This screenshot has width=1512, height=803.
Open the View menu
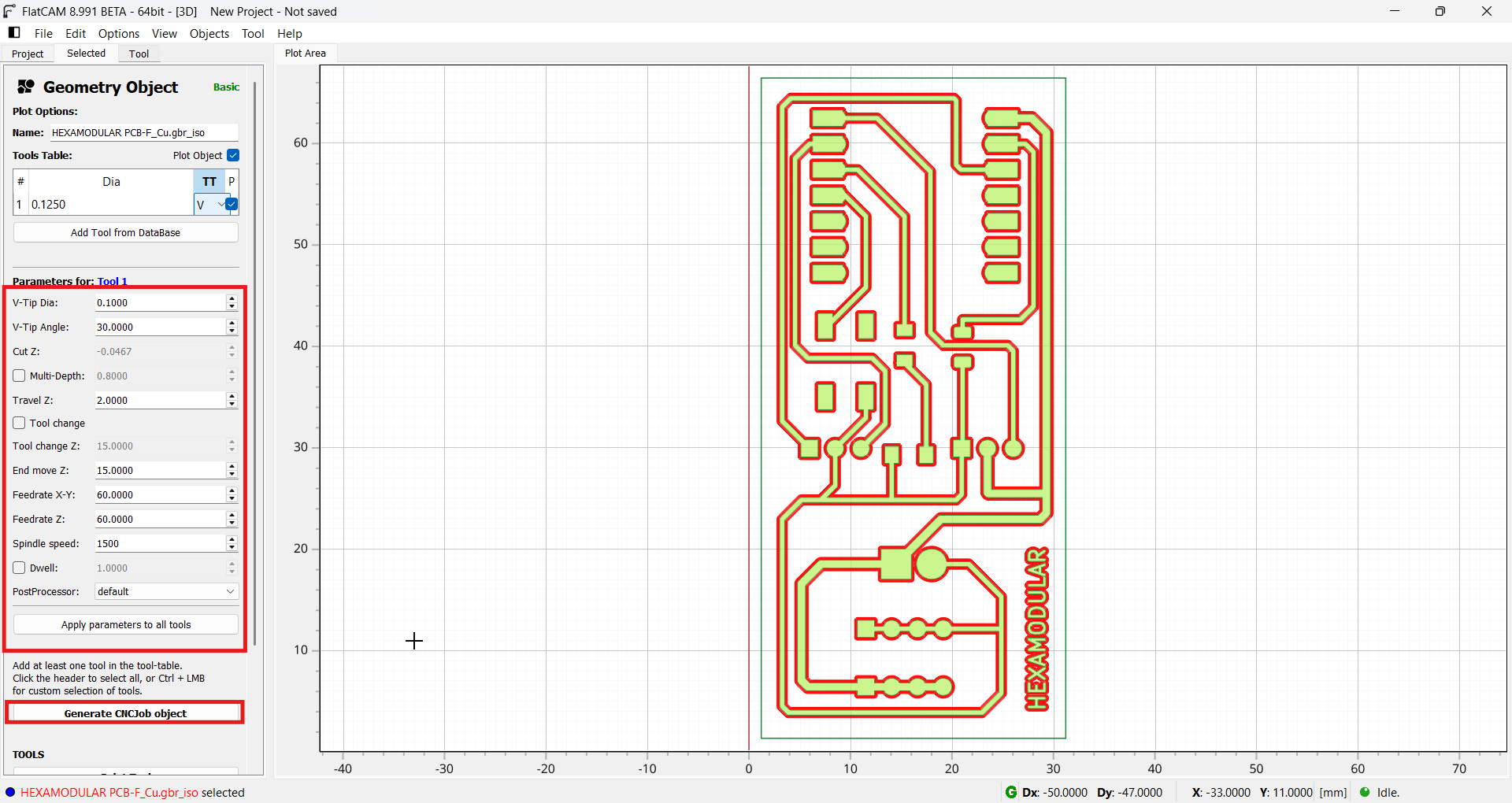coord(165,33)
